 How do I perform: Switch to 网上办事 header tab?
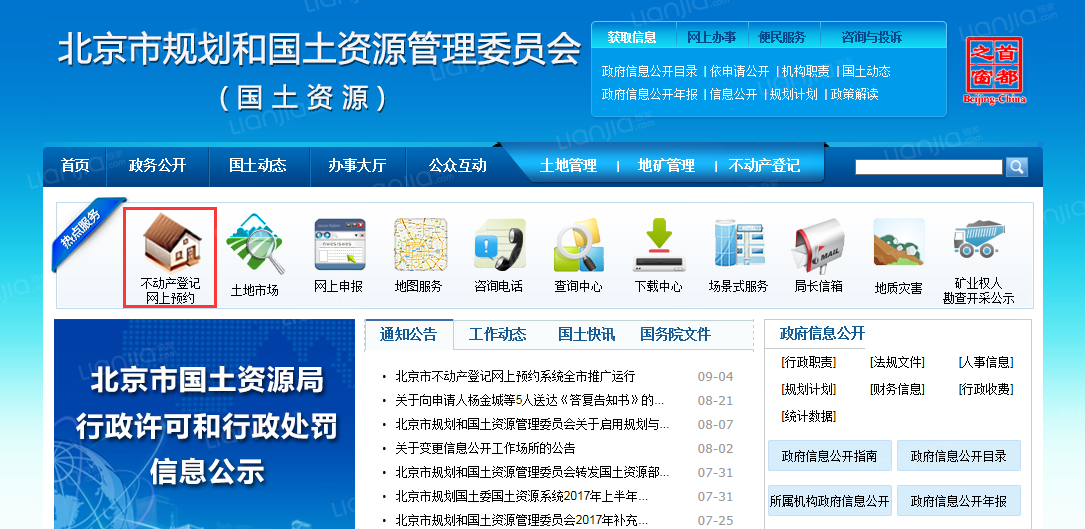(x=711, y=37)
